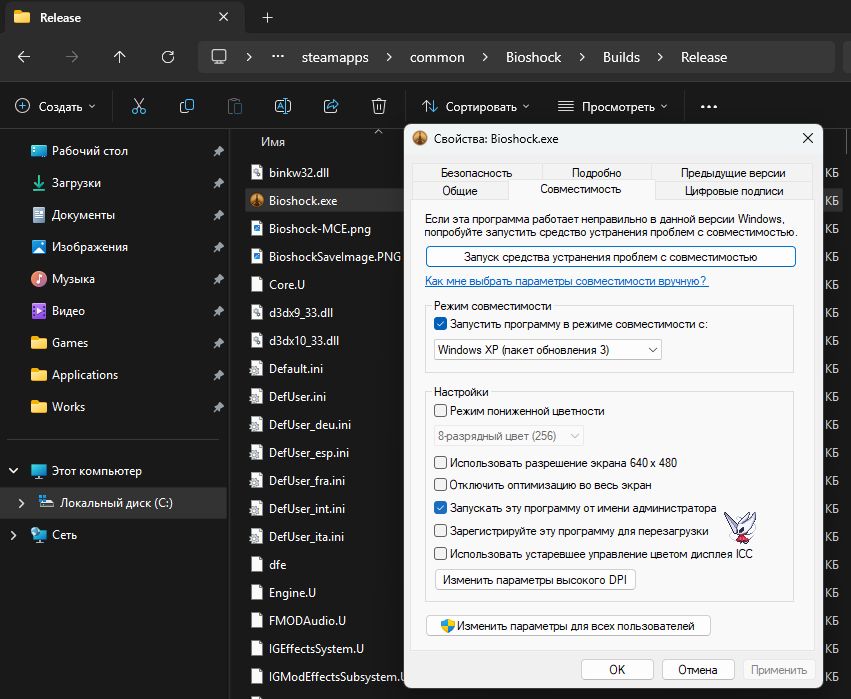851x699 pixels.
Task: Click the This PC monitor icon in address bar
Action: (x=219, y=57)
